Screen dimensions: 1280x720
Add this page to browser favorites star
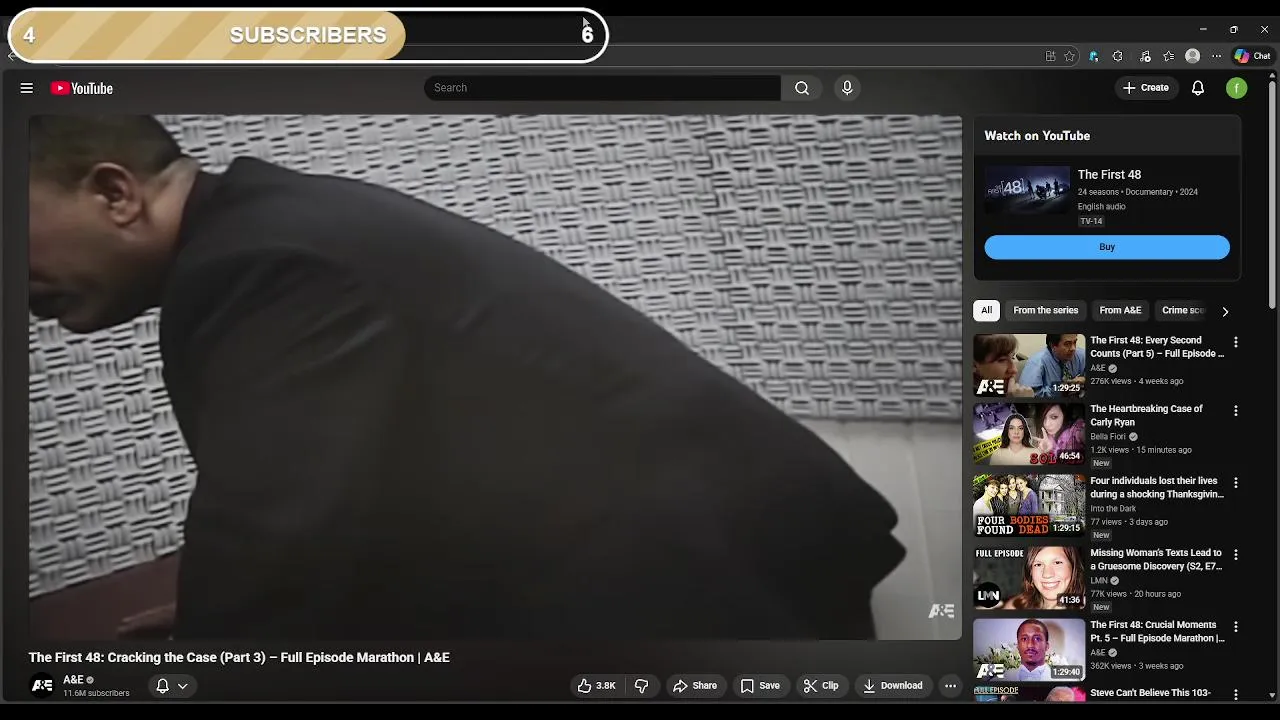[1069, 56]
